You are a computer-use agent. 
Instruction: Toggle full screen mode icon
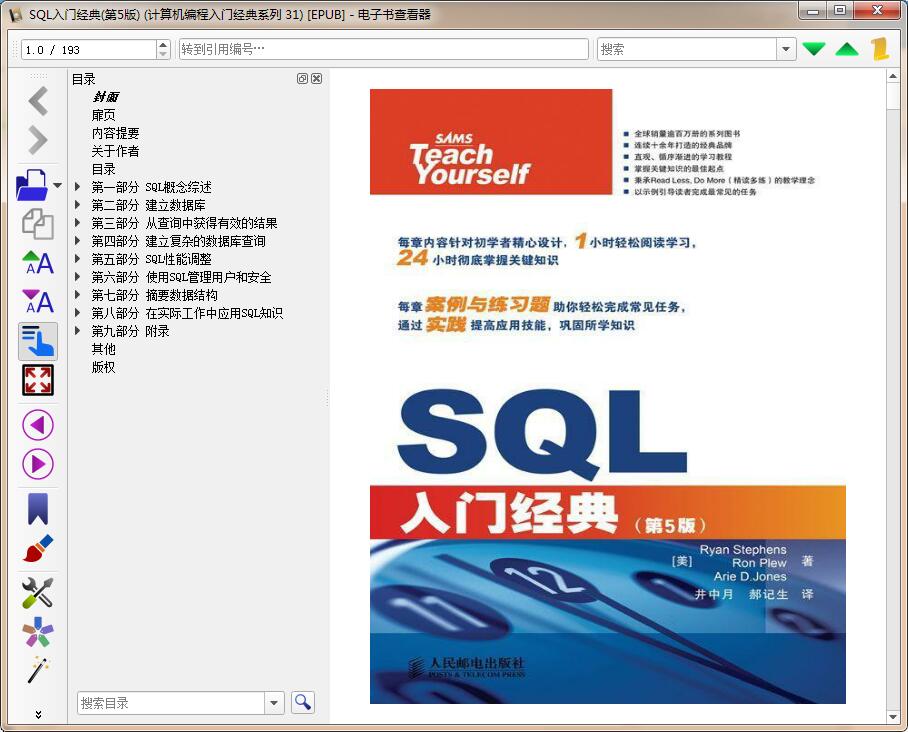(38, 380)
